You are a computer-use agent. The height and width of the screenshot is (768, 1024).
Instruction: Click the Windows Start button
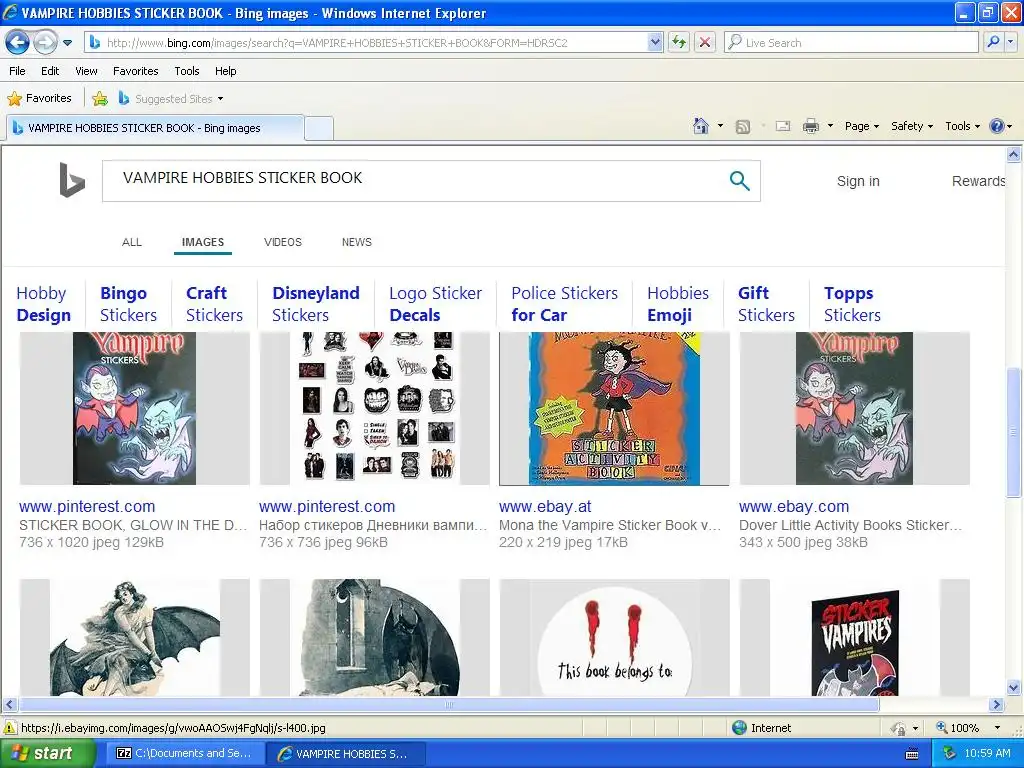pos(46,753)
